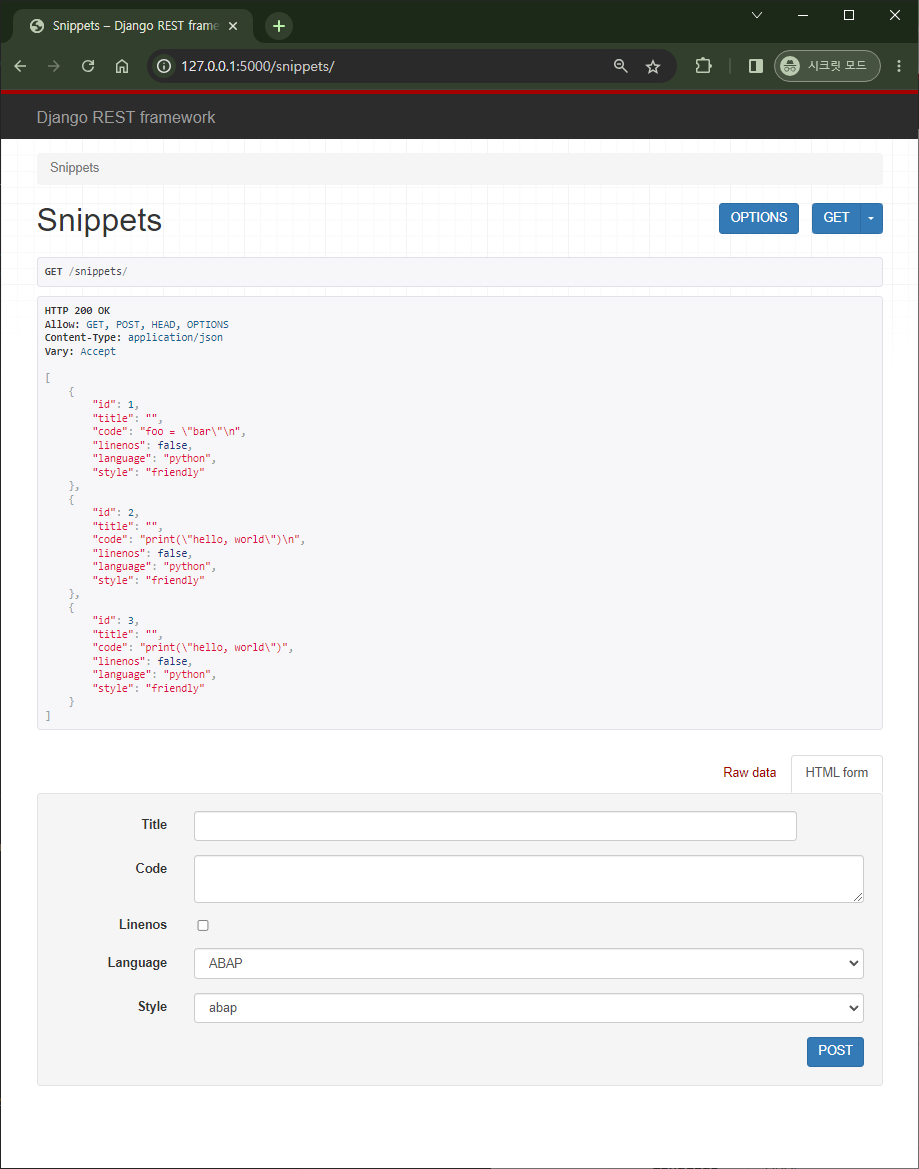Screen dimensions: 919x1169
Task: Bookmark this page with the star icon
Action: (653, 66)
